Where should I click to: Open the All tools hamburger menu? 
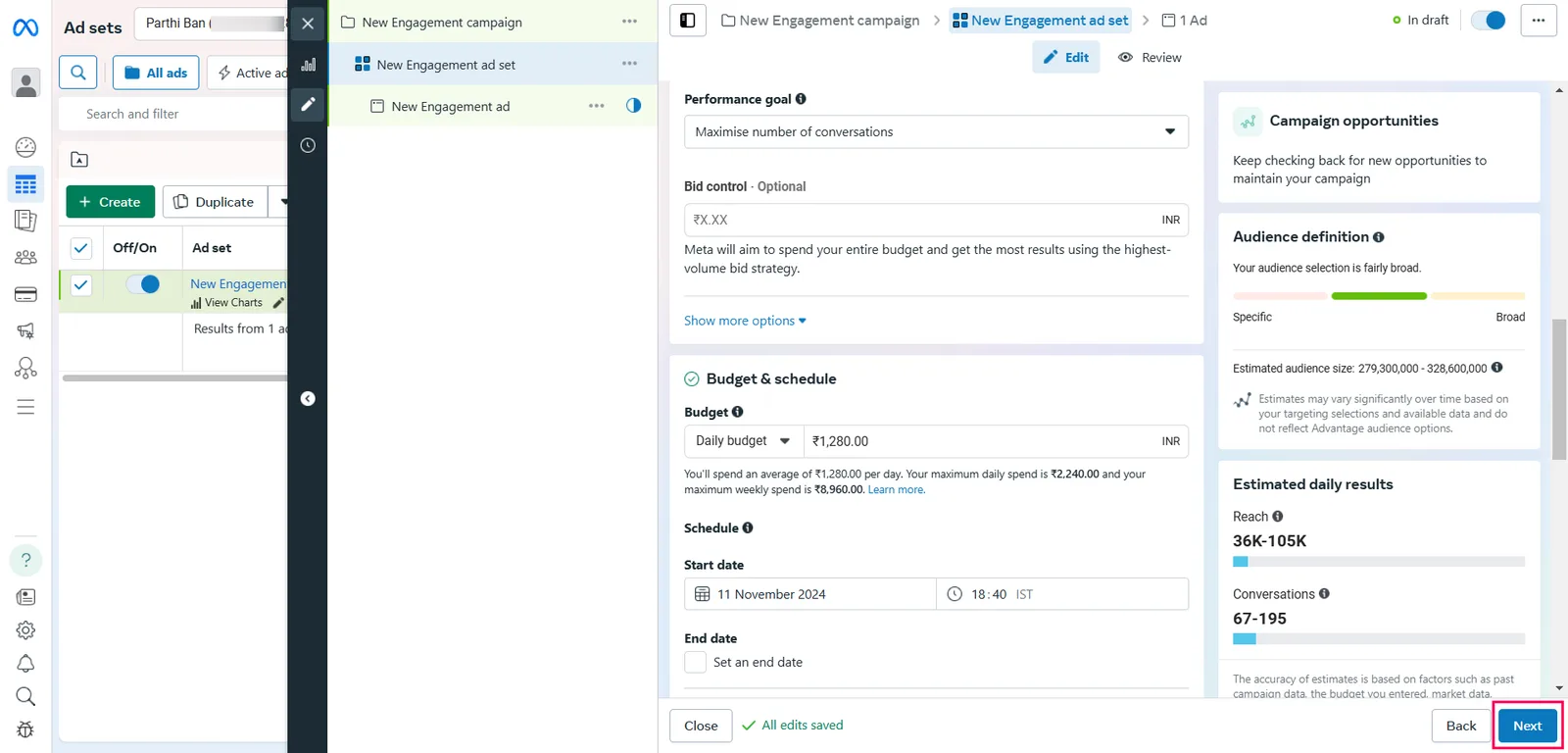point(25,407)
